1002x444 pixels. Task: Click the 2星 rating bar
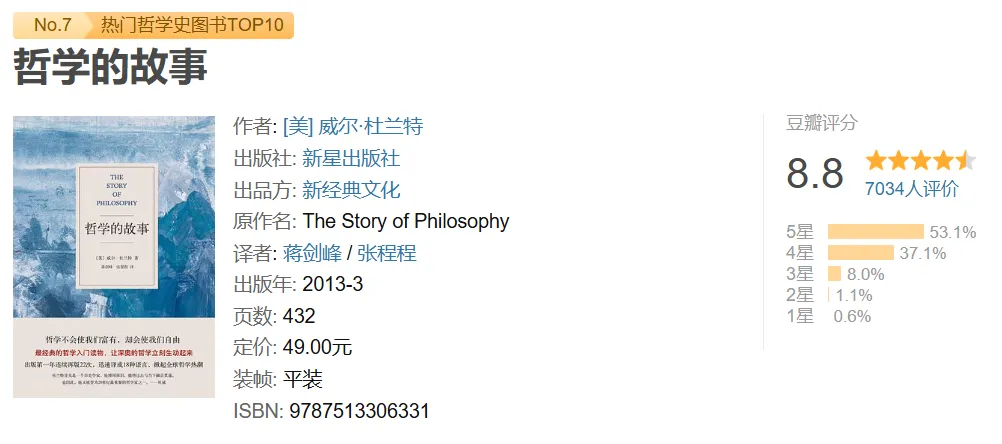pos(829,295)
